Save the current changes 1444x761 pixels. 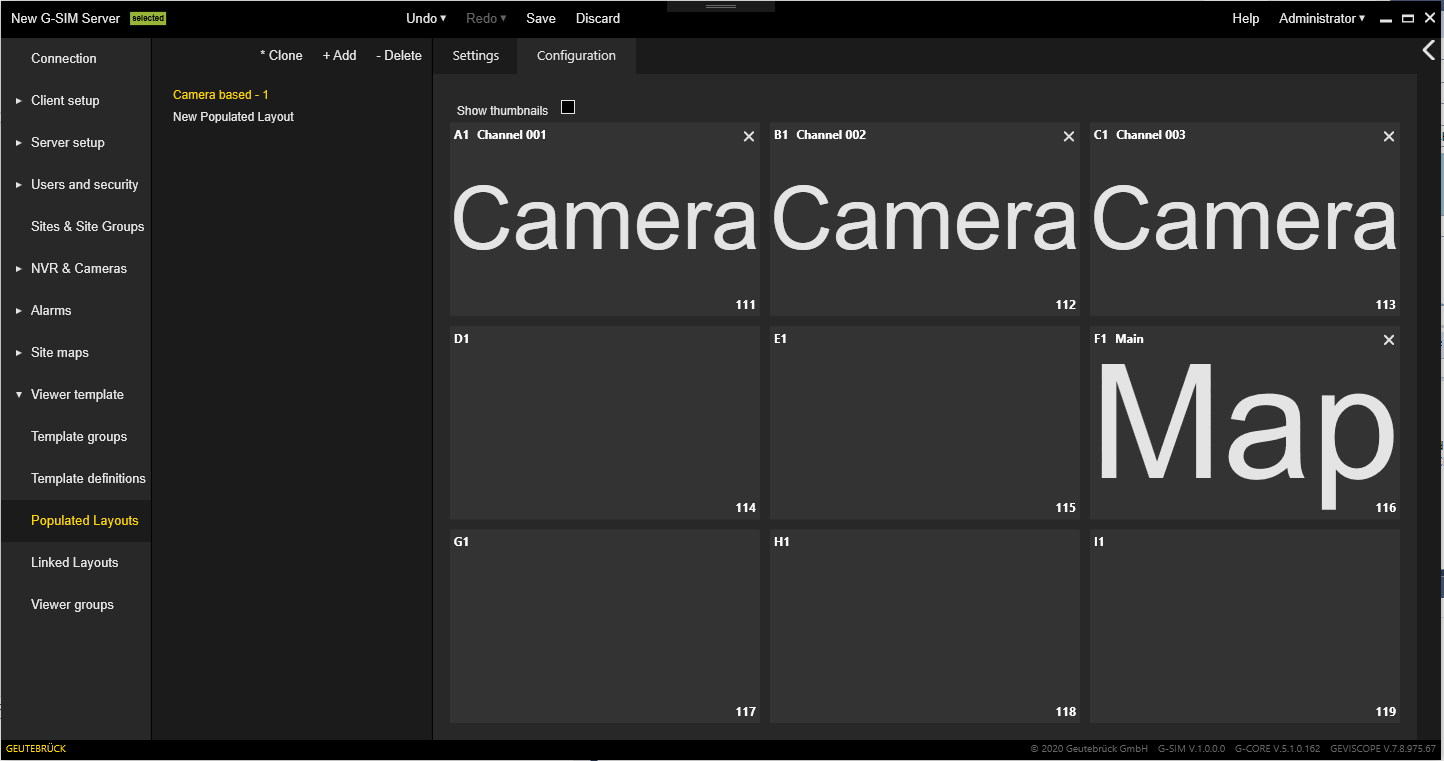(x=541, y=18)
